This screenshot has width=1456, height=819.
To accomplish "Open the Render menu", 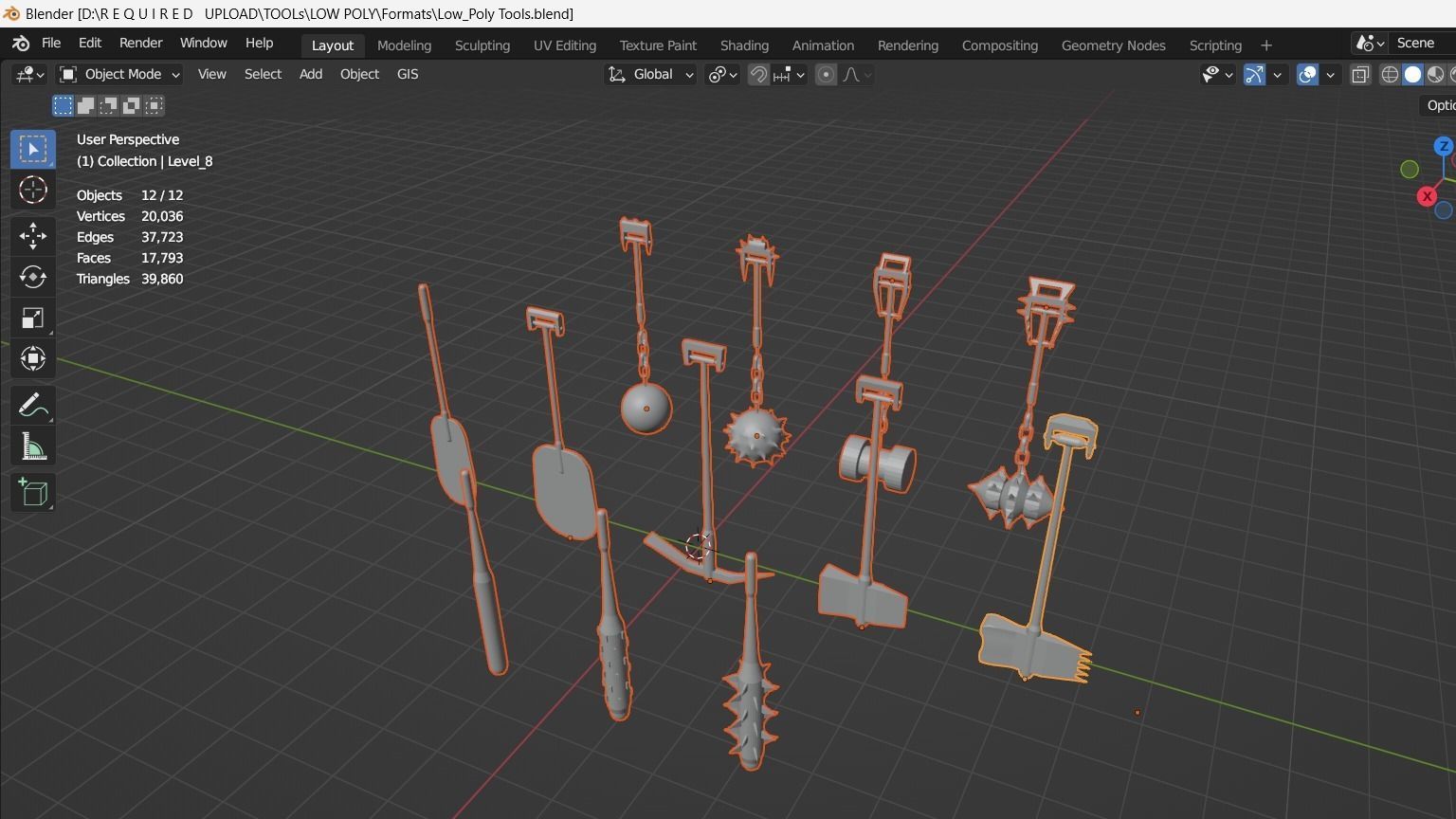I will pyautogui.click(x=140, y=44).
